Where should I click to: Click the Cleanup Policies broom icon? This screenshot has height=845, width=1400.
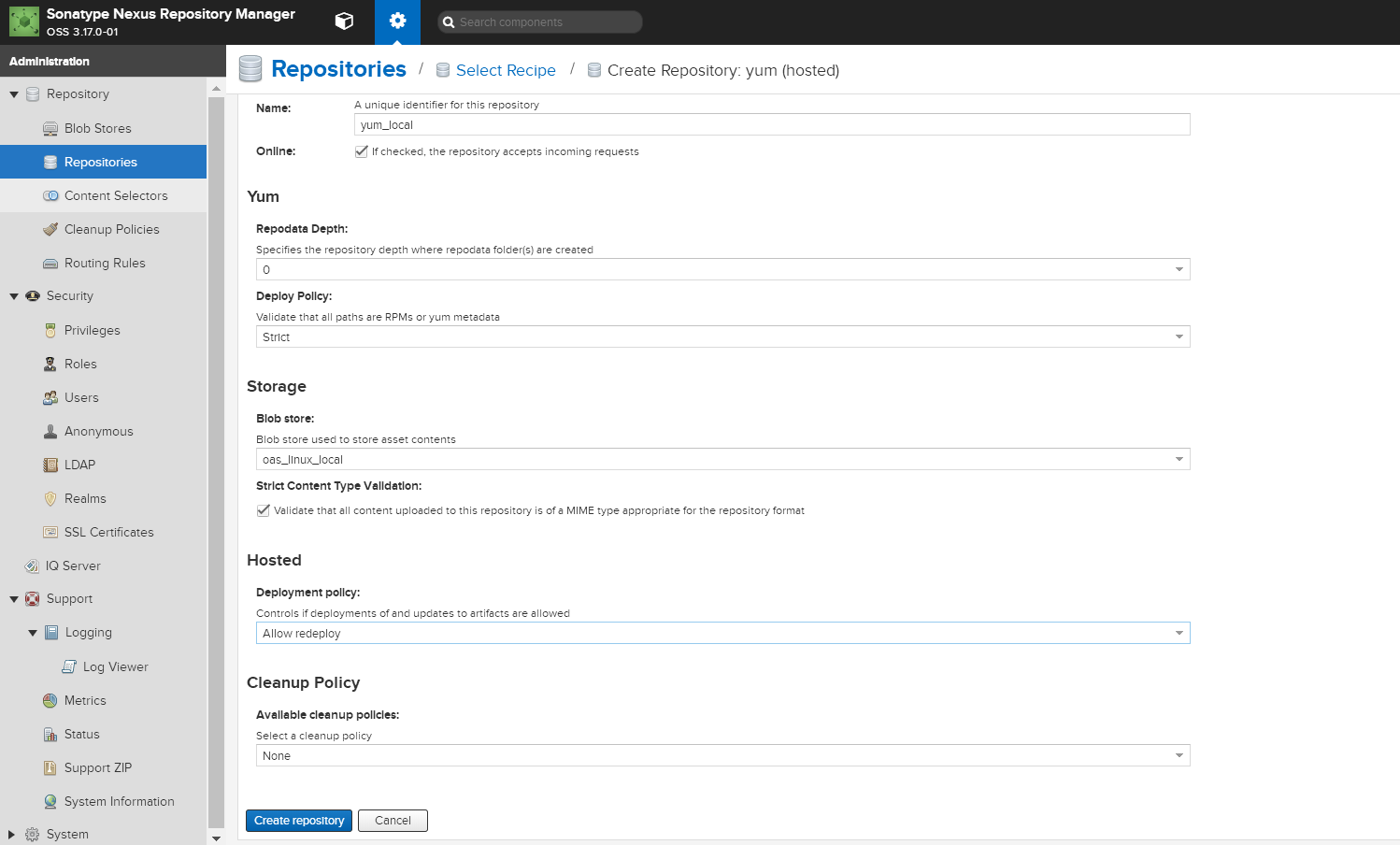[50, 229]
